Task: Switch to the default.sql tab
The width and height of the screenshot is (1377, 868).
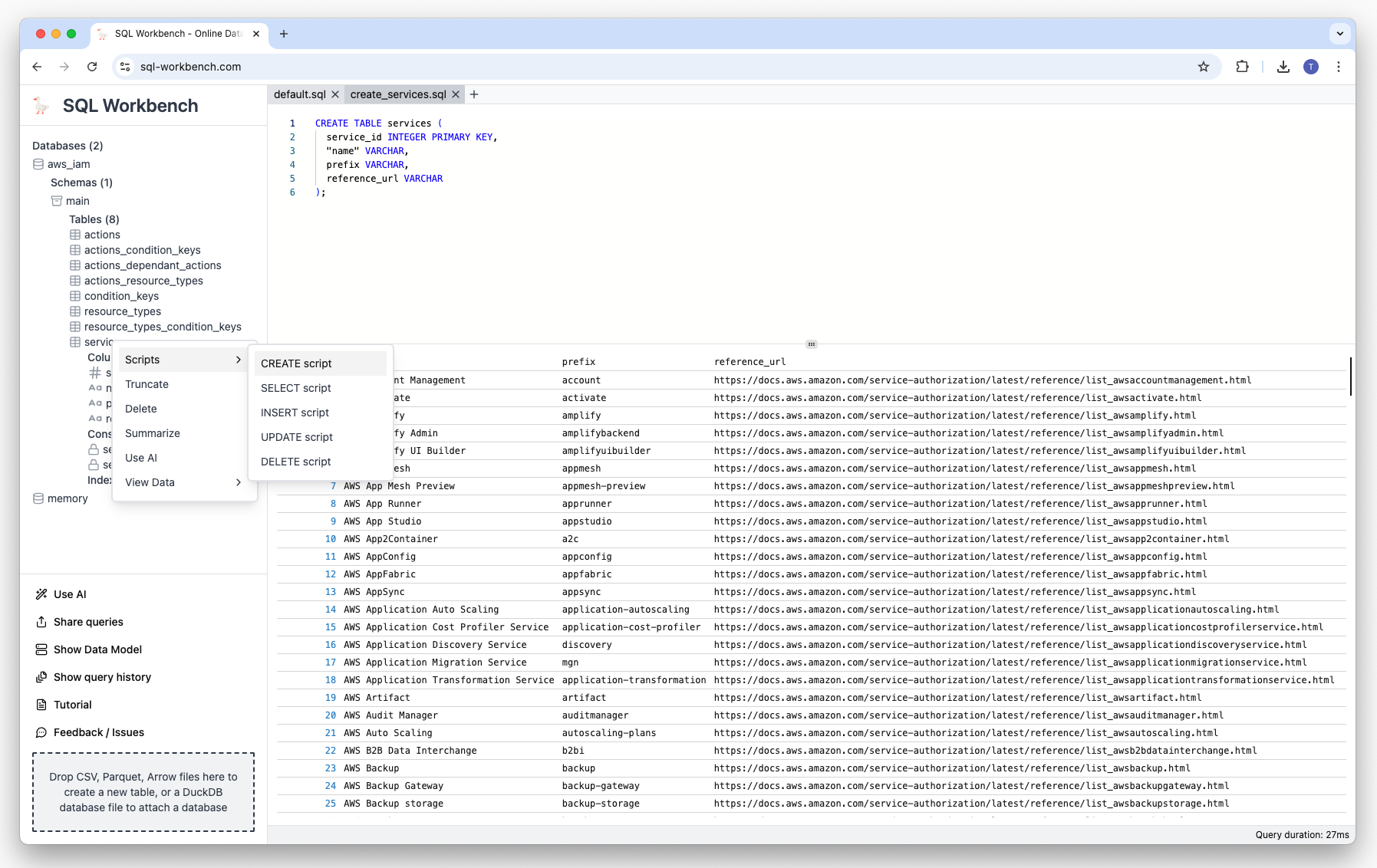Action: point(299,94)
